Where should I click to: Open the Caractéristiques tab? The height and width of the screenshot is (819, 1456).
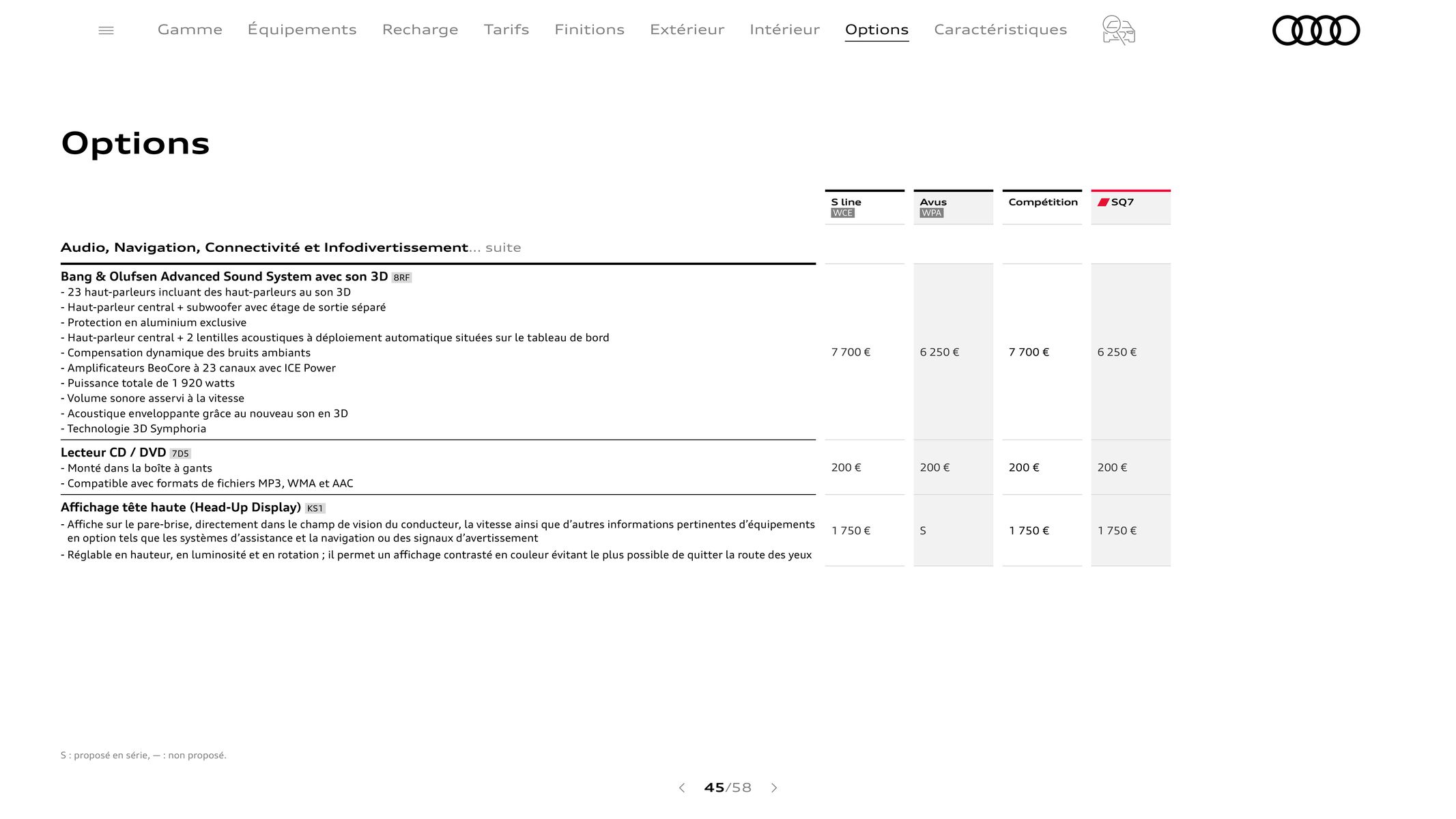tap(1000, 29)
